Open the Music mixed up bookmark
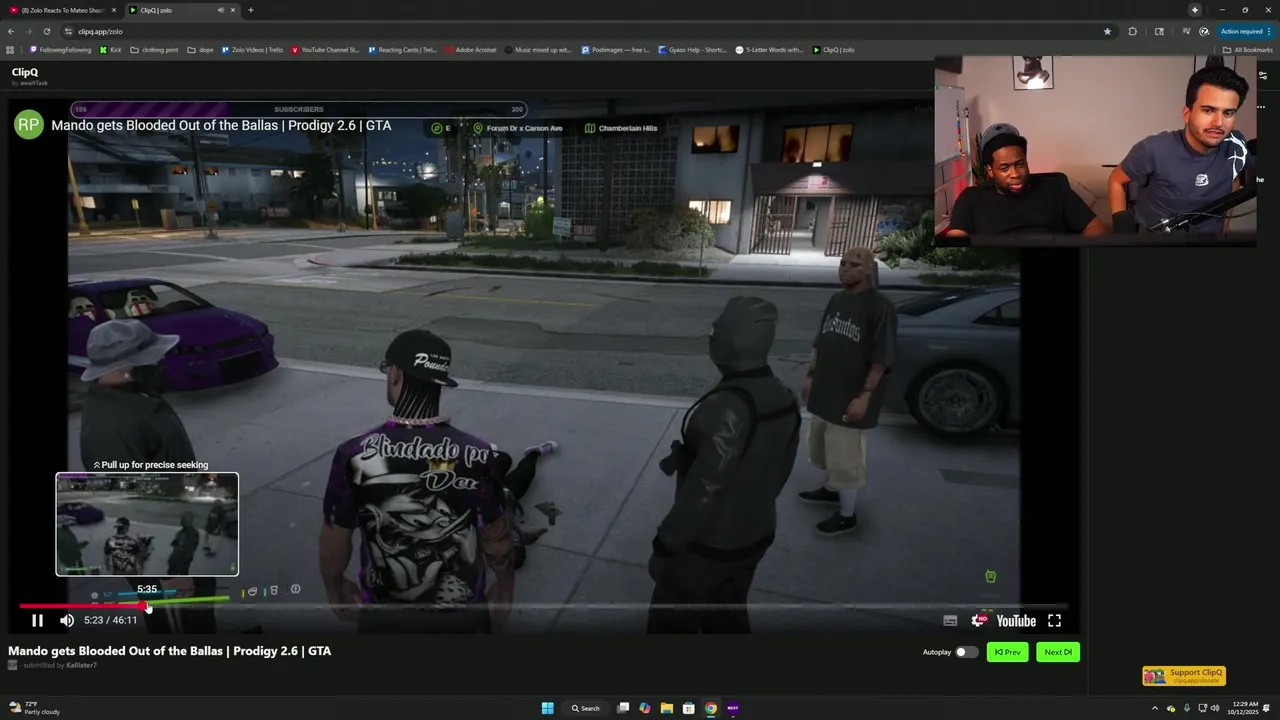The image size is (1280, 720). tap(538, 50)
